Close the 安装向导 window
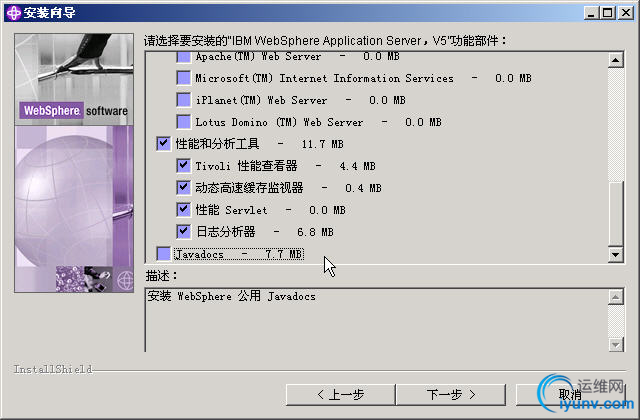Screen dimensions: 640x420 coord(625,13)
